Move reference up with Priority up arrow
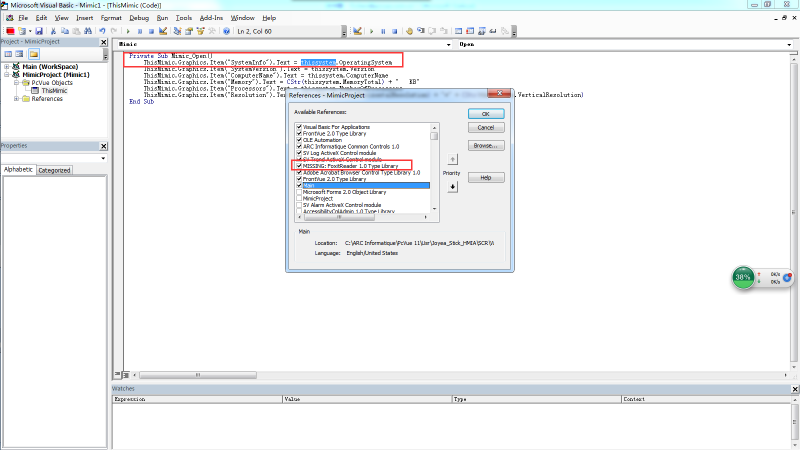The height and width of the screenshot is (450, 800). pos(453,160)
